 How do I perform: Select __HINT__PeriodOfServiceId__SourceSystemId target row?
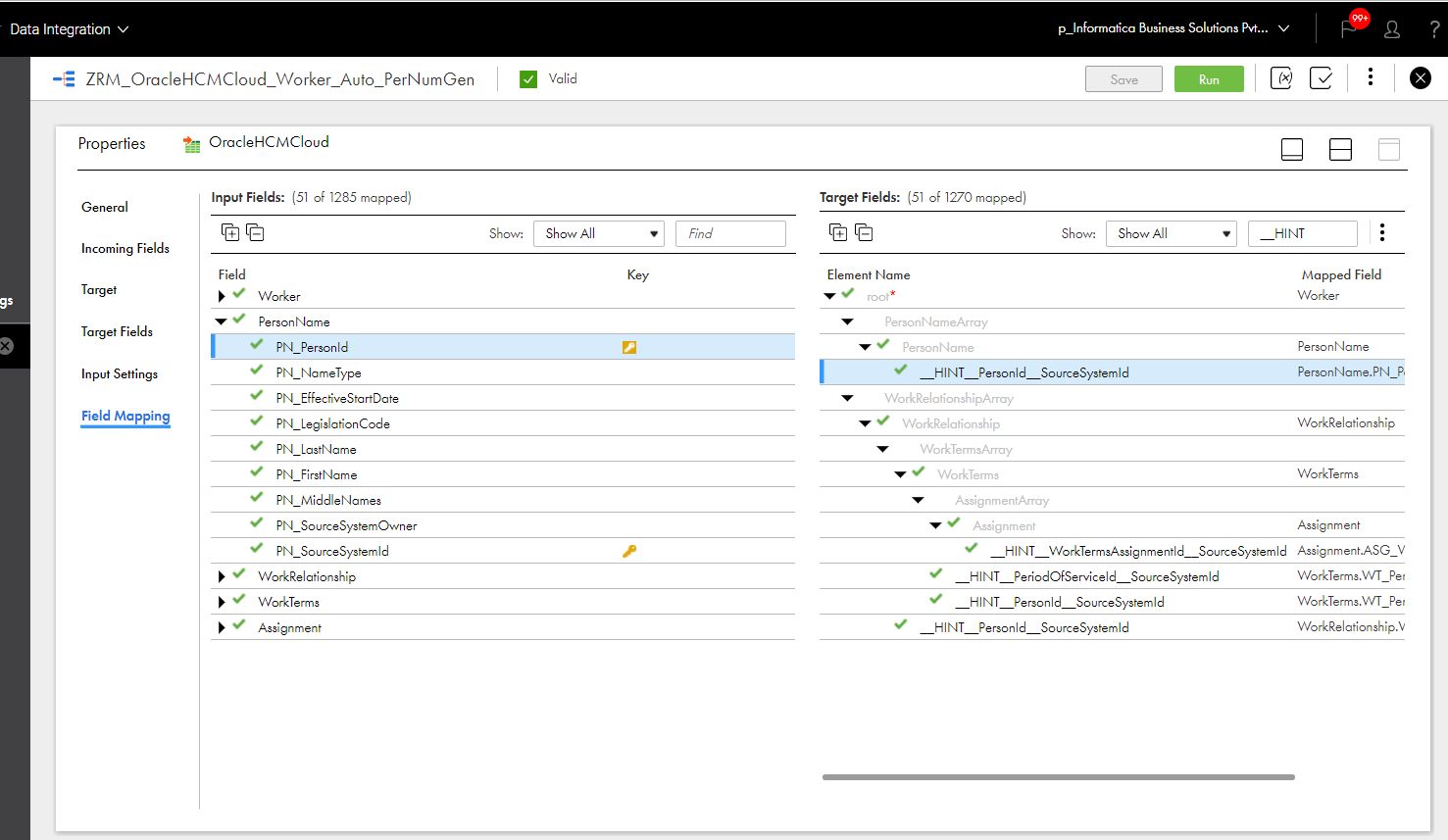[1112, 576]
